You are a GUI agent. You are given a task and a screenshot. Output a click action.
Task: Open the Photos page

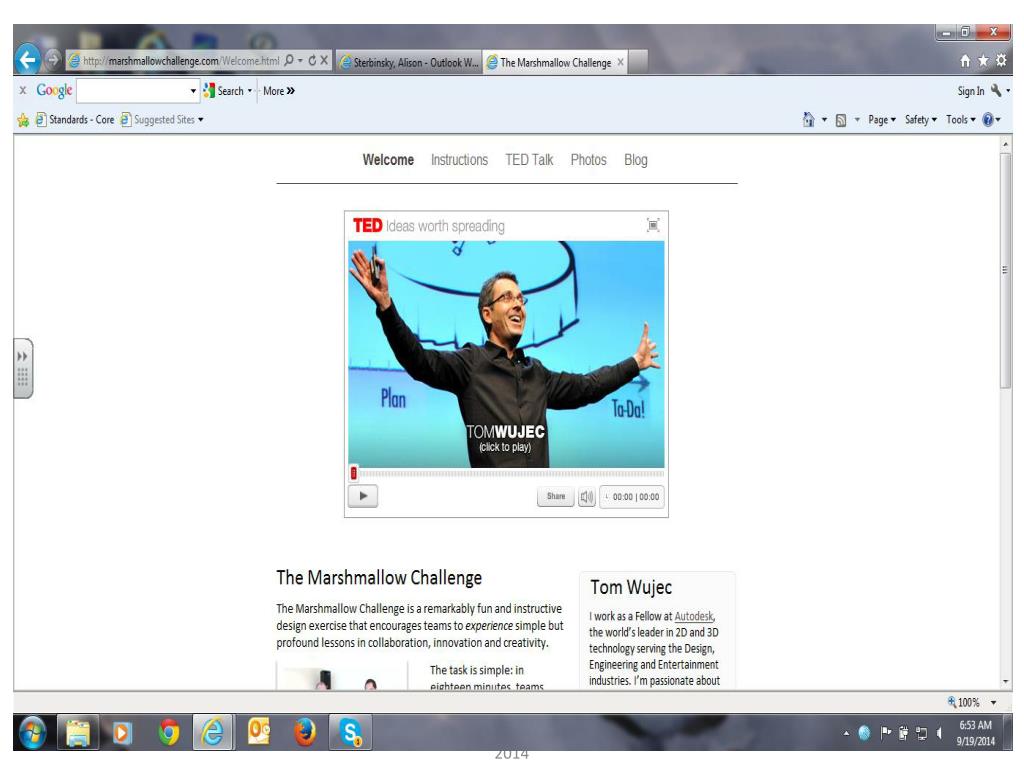tap(588, 160)
